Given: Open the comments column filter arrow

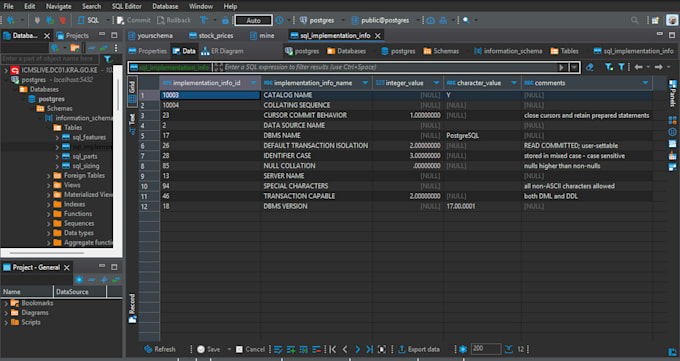Looking at the screenshot, I should (x=645, y=83).
